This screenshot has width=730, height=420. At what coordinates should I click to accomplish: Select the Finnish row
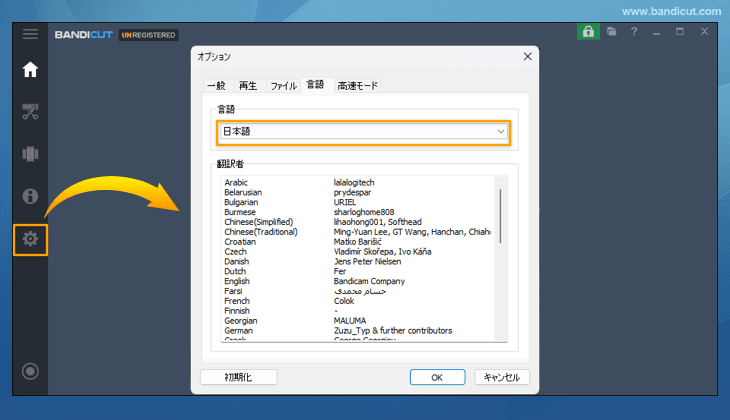pos(357,311)
